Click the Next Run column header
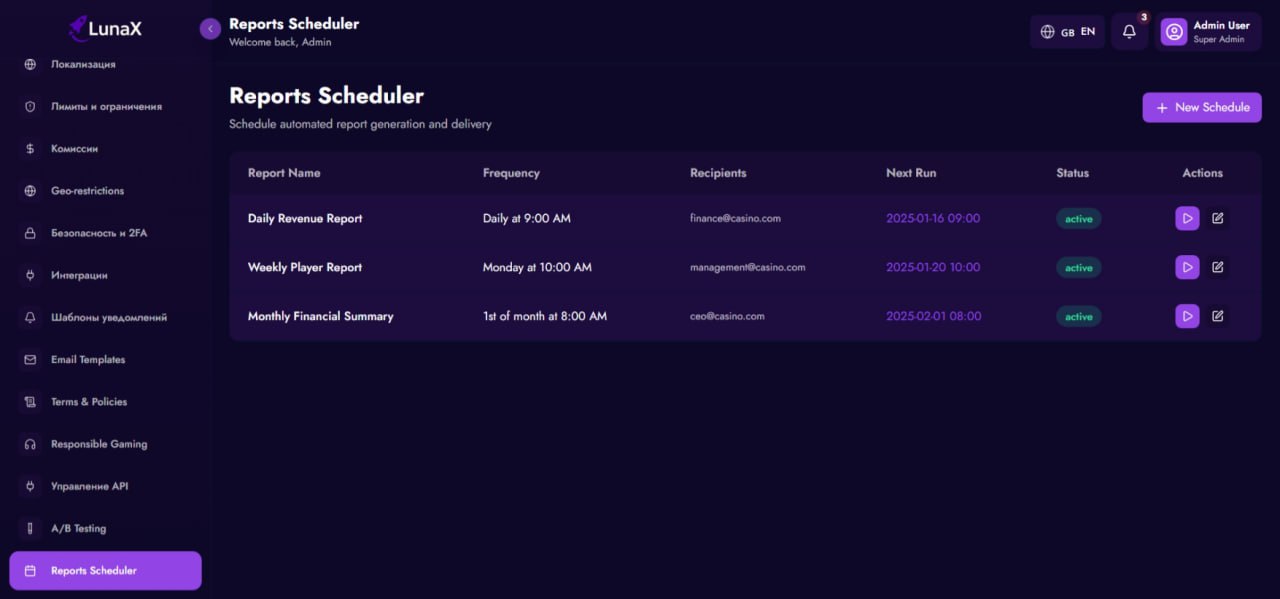1280x599 pixels. [x=911, y=173]
